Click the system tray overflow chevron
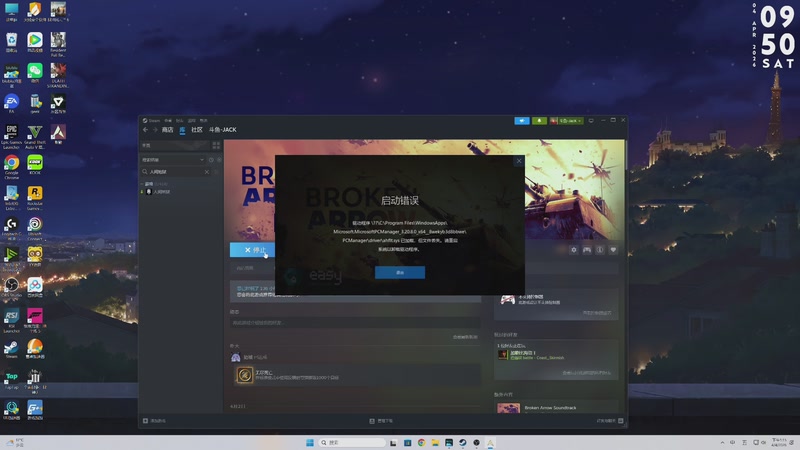Screen dimensions: 800x450 [x=722, y=442]
